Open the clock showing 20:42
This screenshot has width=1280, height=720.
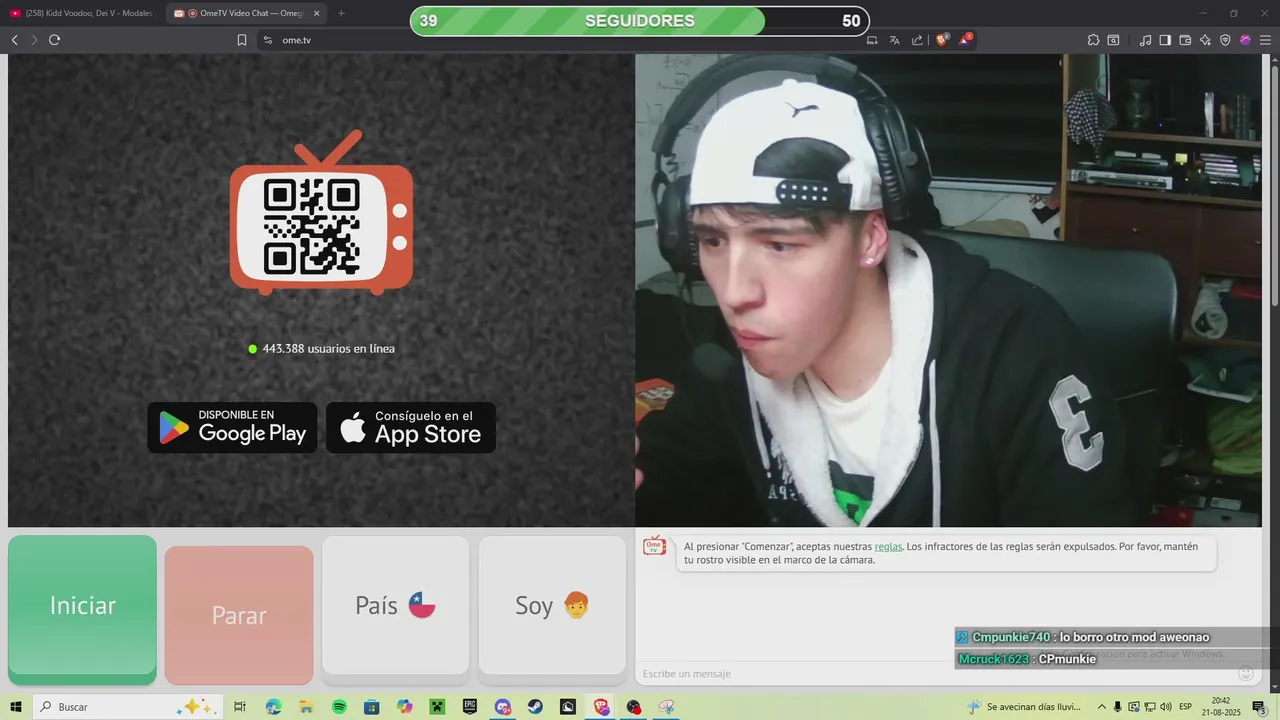coord(1220,707)
